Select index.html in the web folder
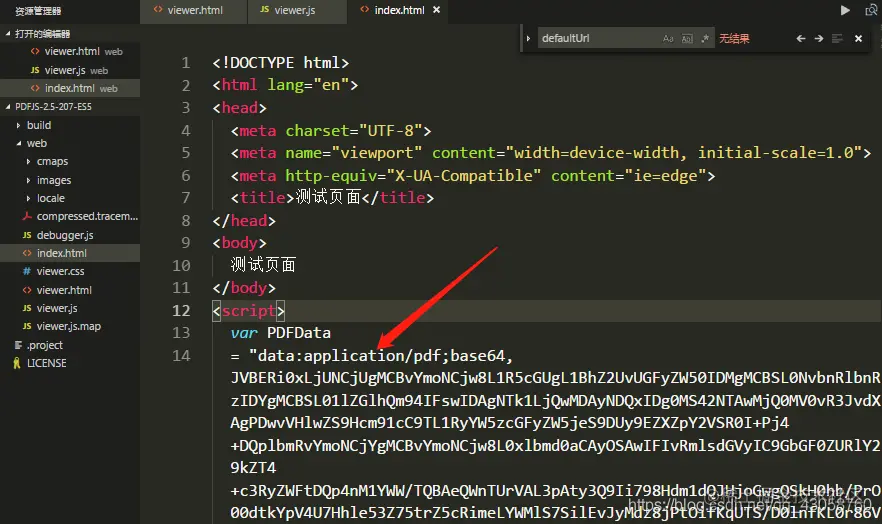The image size is (882, 524). [x=70, y=253]
